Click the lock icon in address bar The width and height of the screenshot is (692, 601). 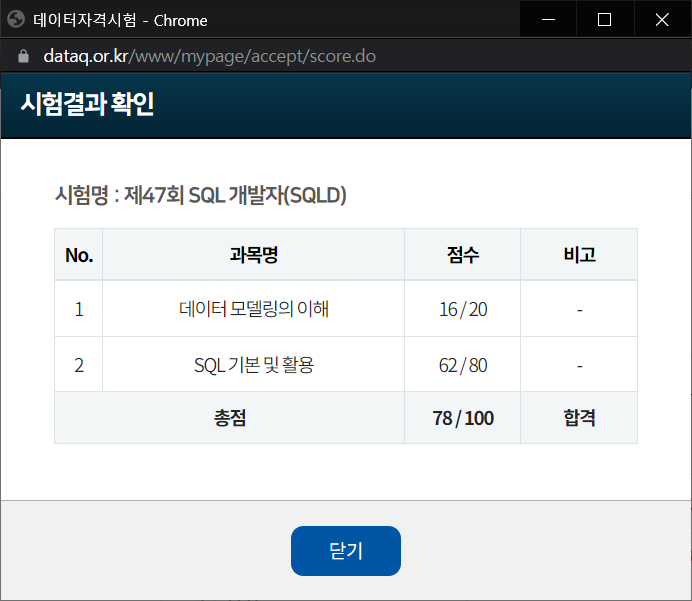23,56
